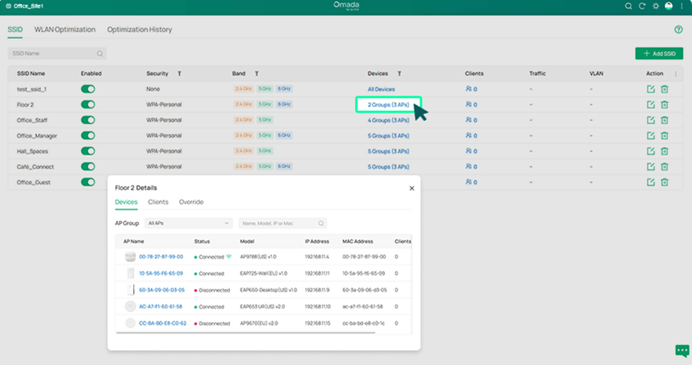Select Devices tab in Floor 2 Details

click(126, 202)
